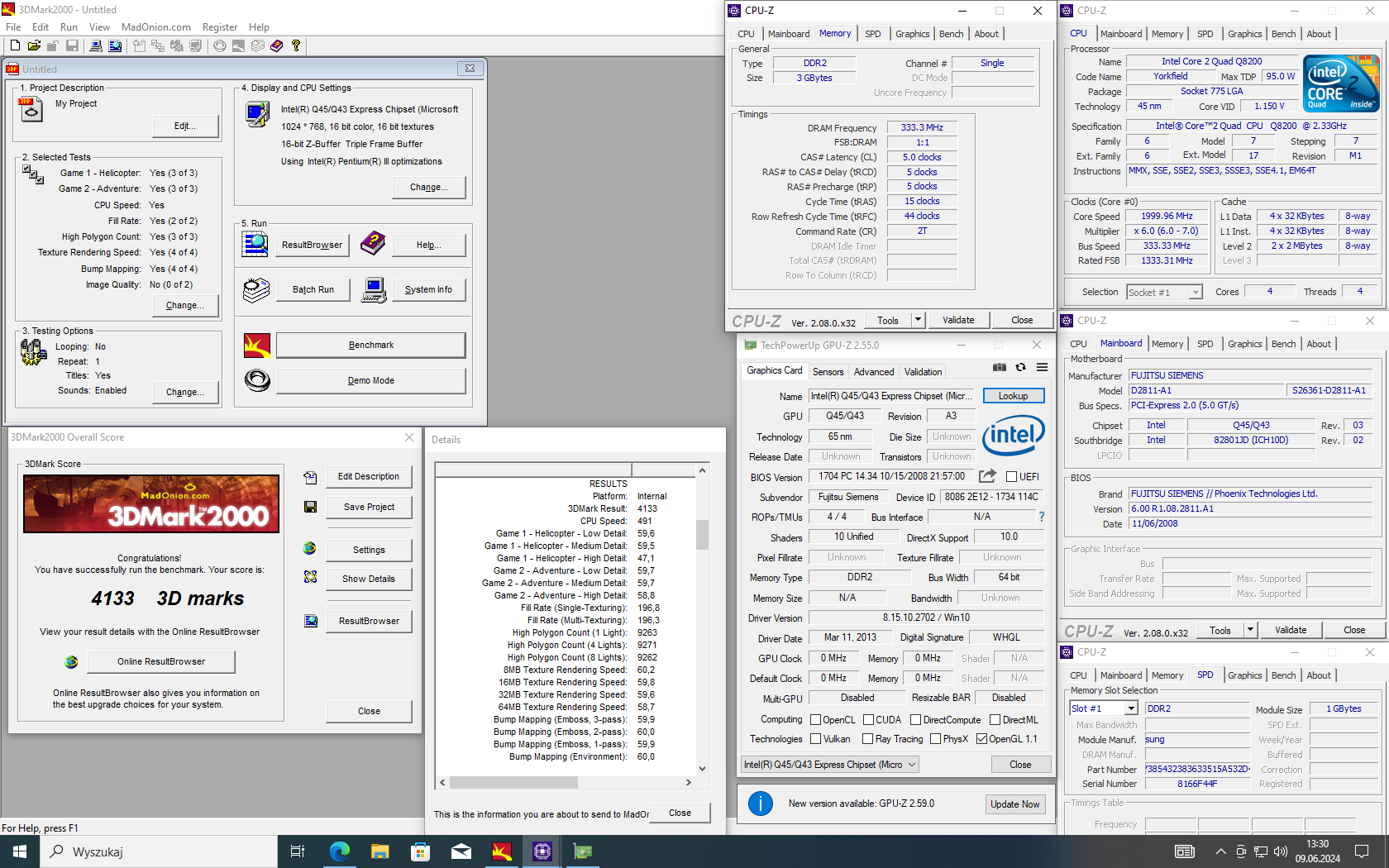The height and width of the screenshot is (868, 1389).
Task: Open the Microsoft Store taskbar icon
Action: tap(420, 851)
